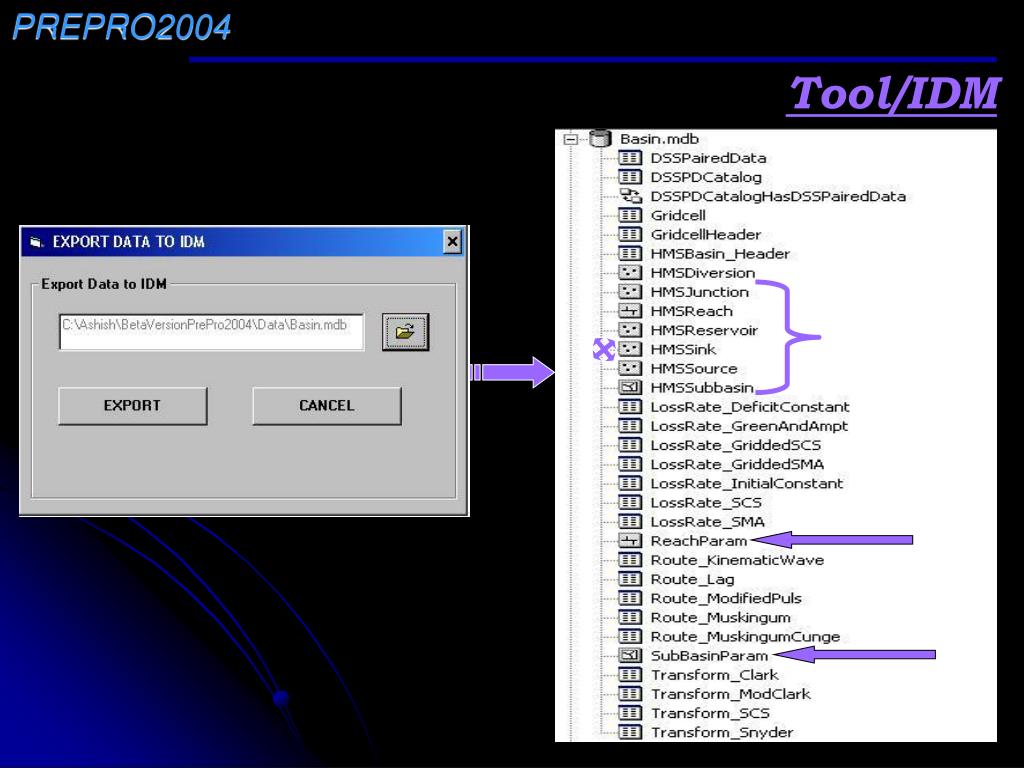
Task: Select the HMSSink tree item
Action: [x=683, y=349]
